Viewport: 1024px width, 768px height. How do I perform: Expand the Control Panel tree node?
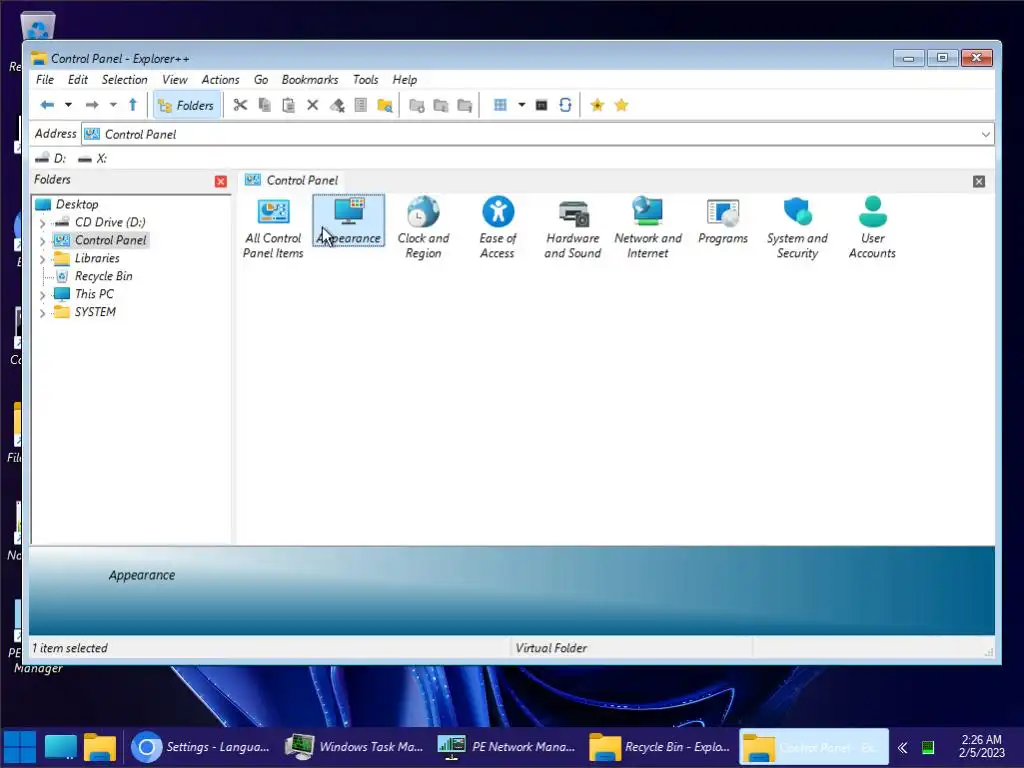point(42,241)
